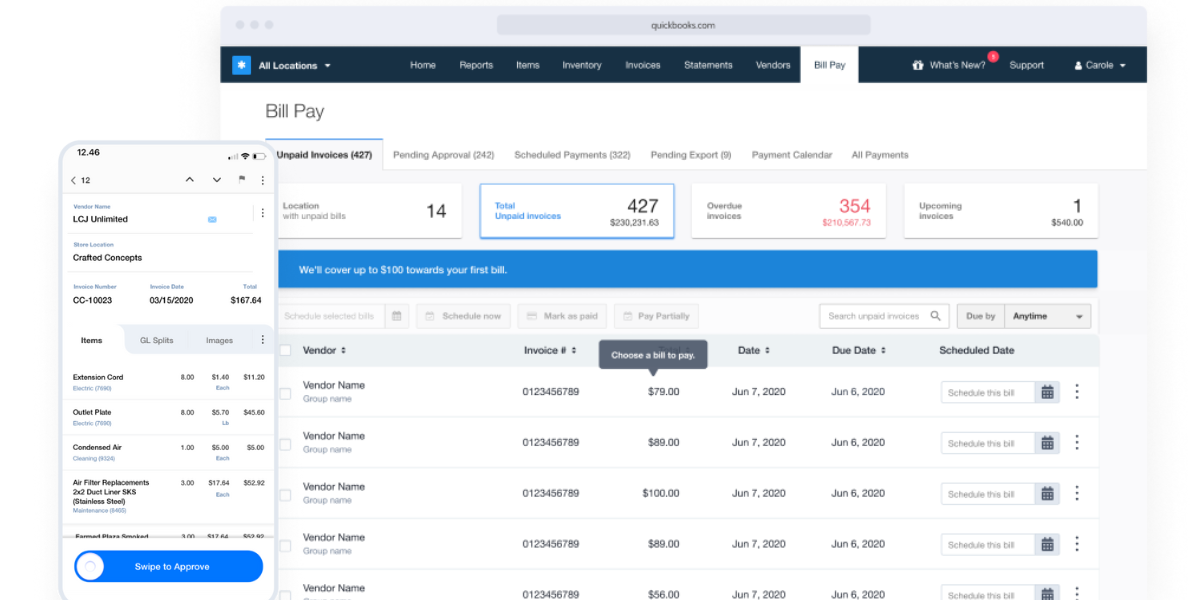Open the What's New gift icon
Viewport: 1200px width, 600px height.
[x=918, y=65]
